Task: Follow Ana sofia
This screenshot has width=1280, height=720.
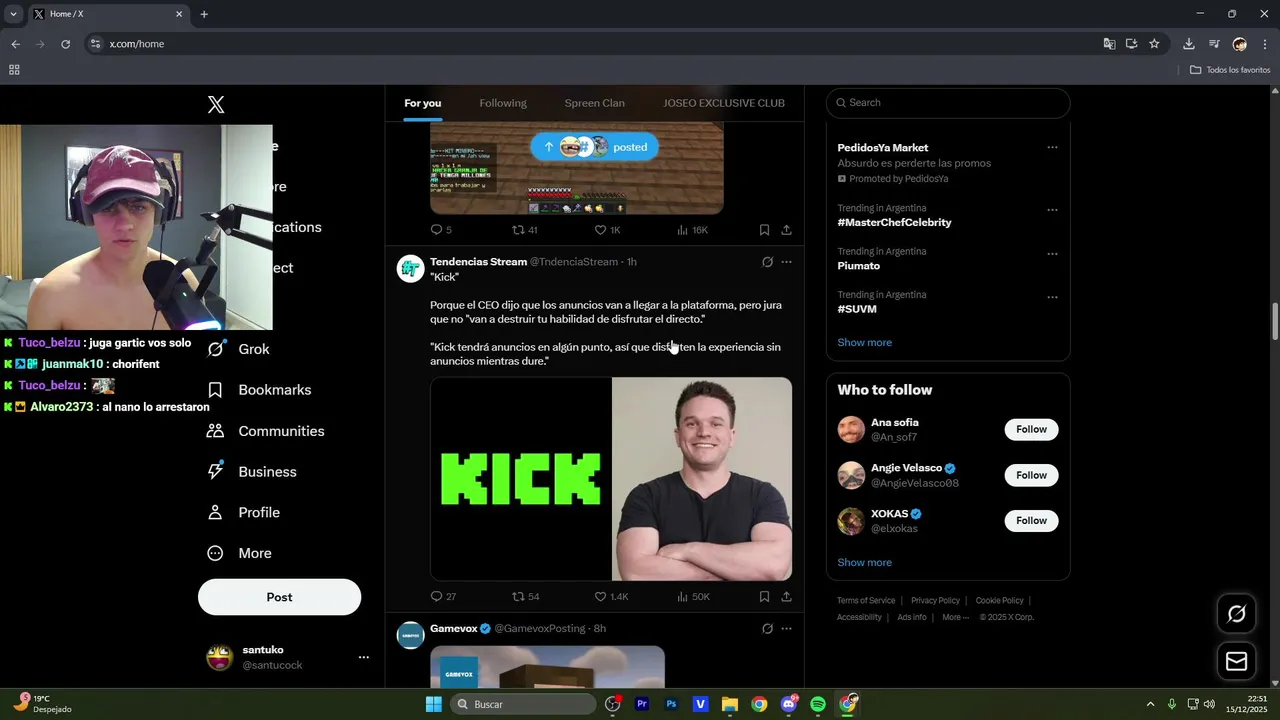Action: [1031, 429]
